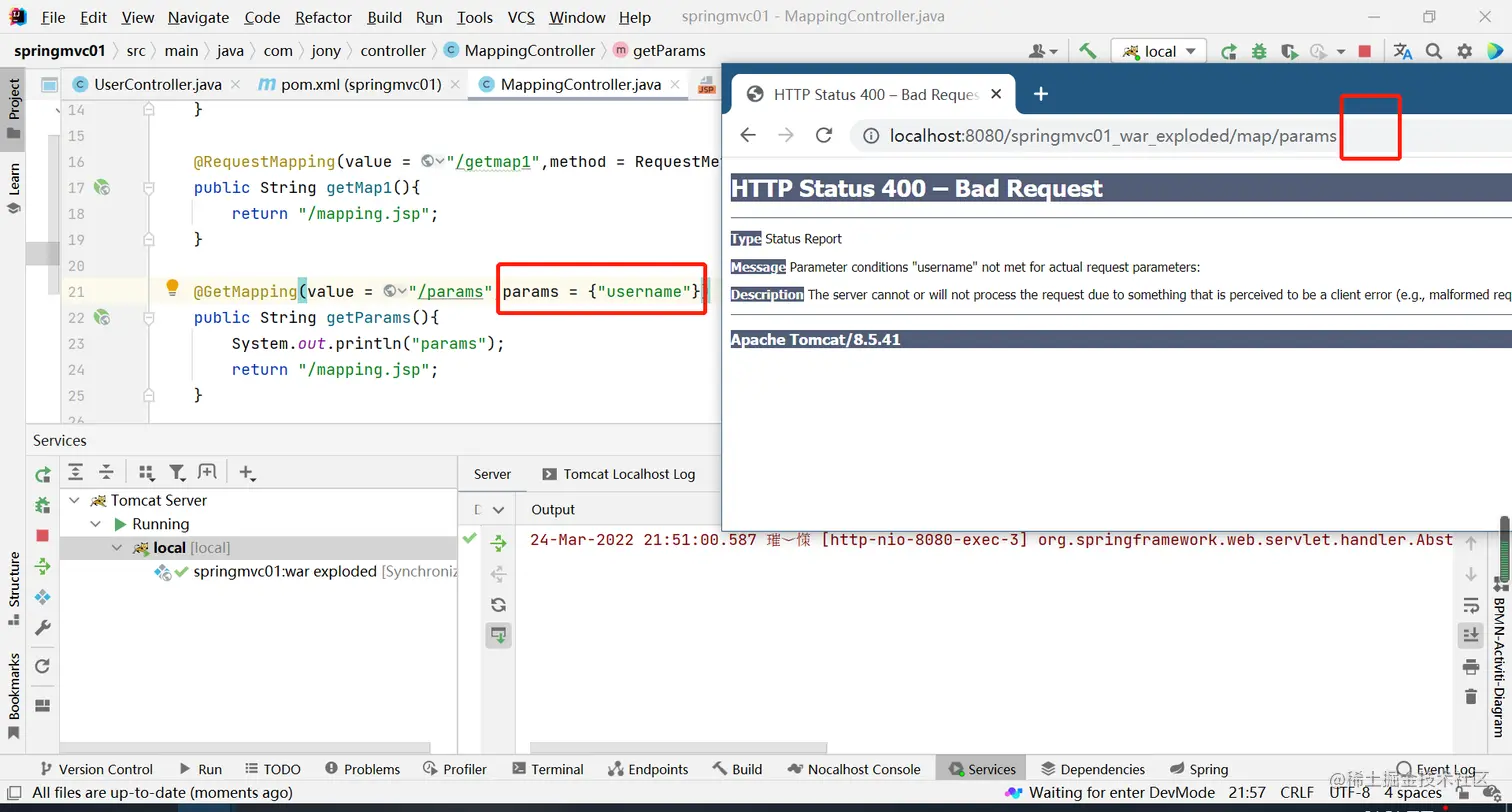Print the console output using the printer icon
Viewport: 1512px width, 812px height.
pos(1470,666)
